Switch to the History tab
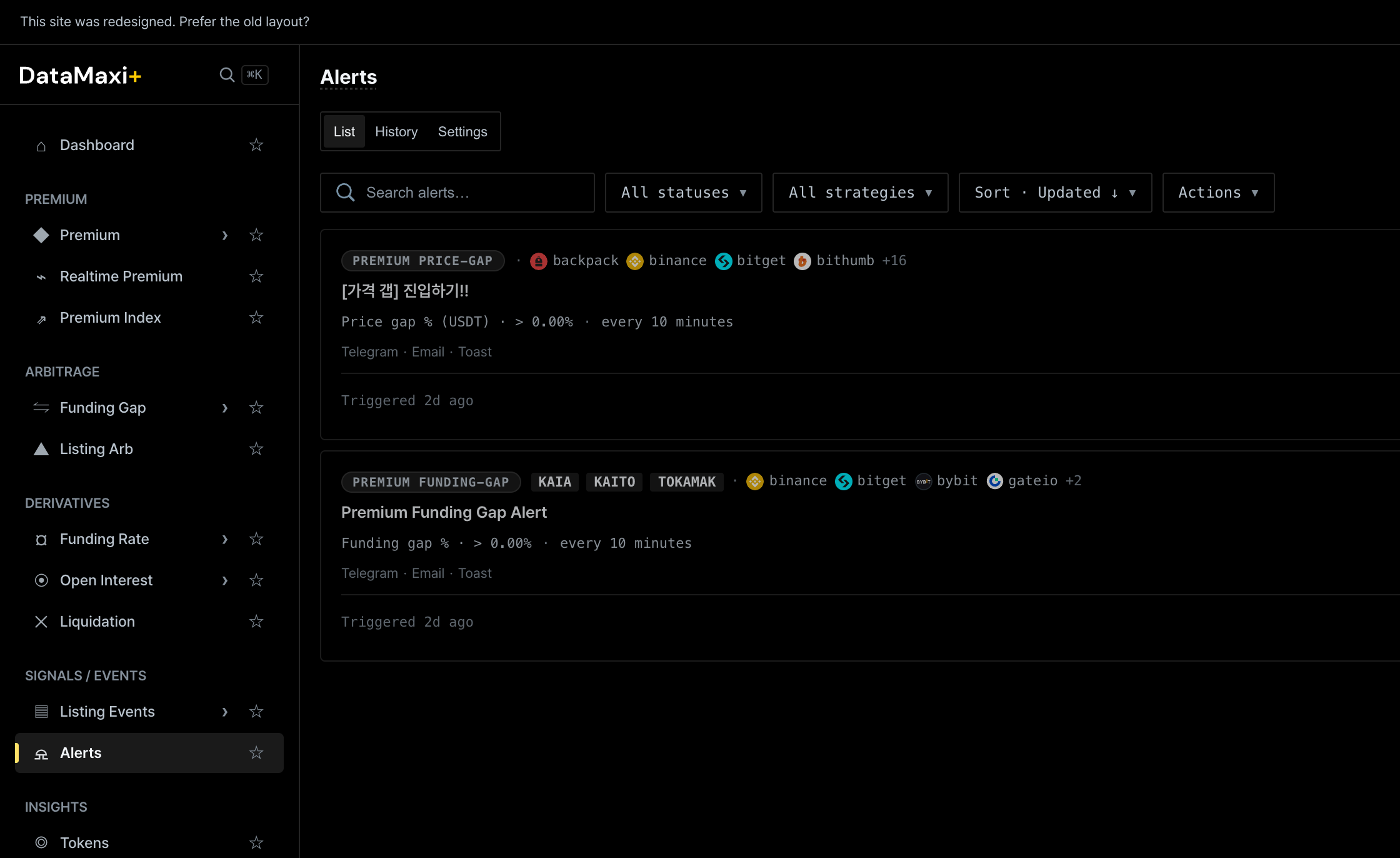1400x858 pixels. (396, 131)
